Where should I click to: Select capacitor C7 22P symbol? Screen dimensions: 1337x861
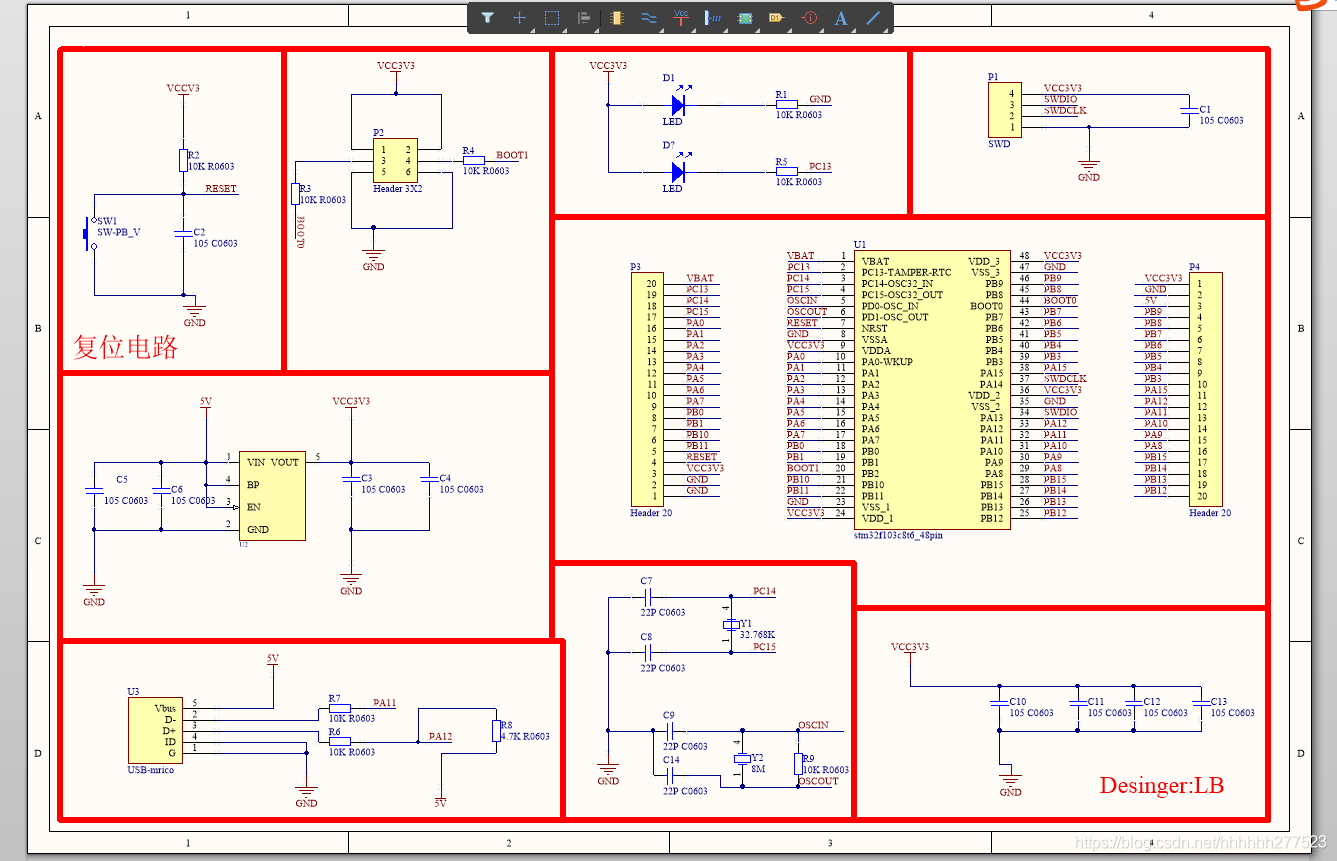[646, 598]
